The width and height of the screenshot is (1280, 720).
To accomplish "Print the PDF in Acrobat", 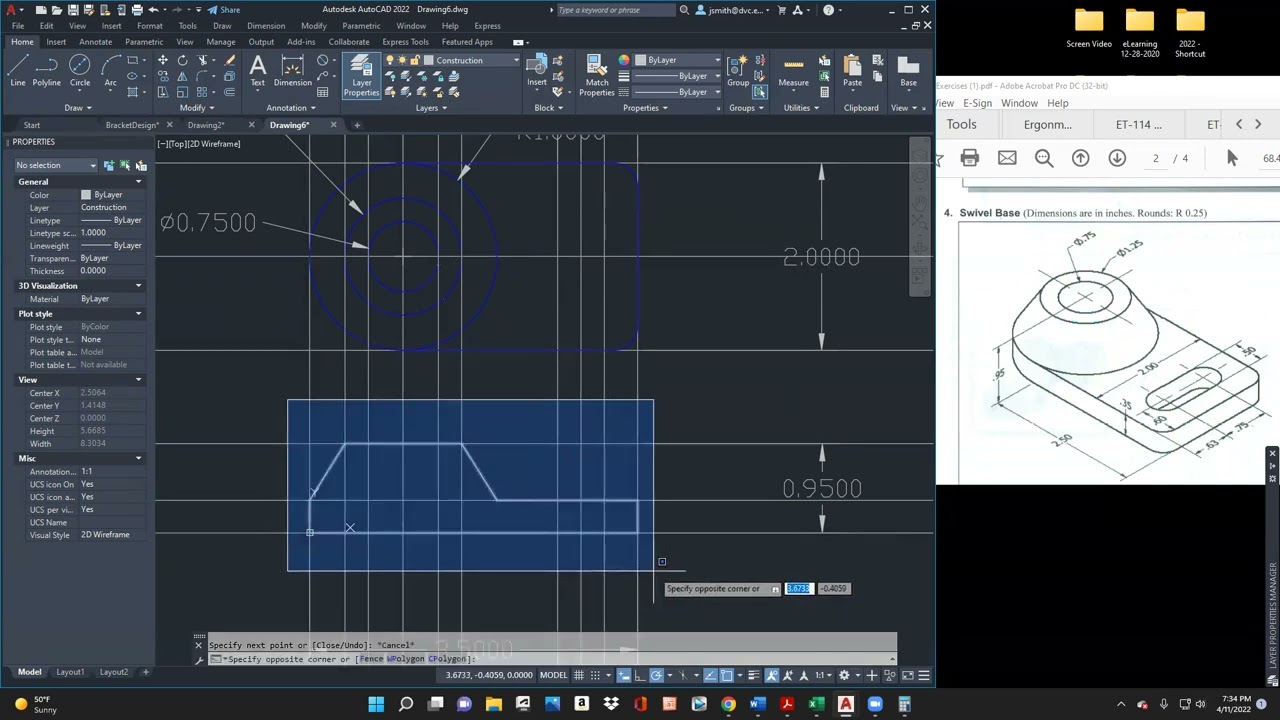I will click(969, 158).
